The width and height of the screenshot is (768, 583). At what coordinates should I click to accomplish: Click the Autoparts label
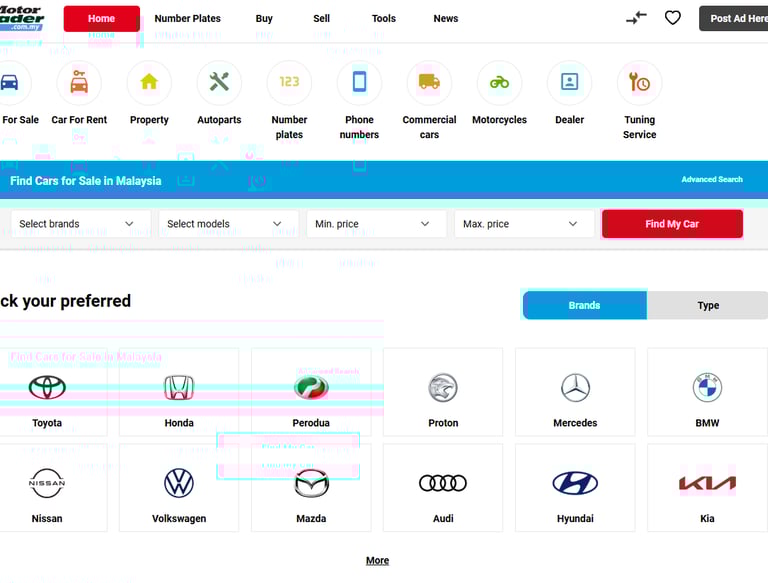219,120
